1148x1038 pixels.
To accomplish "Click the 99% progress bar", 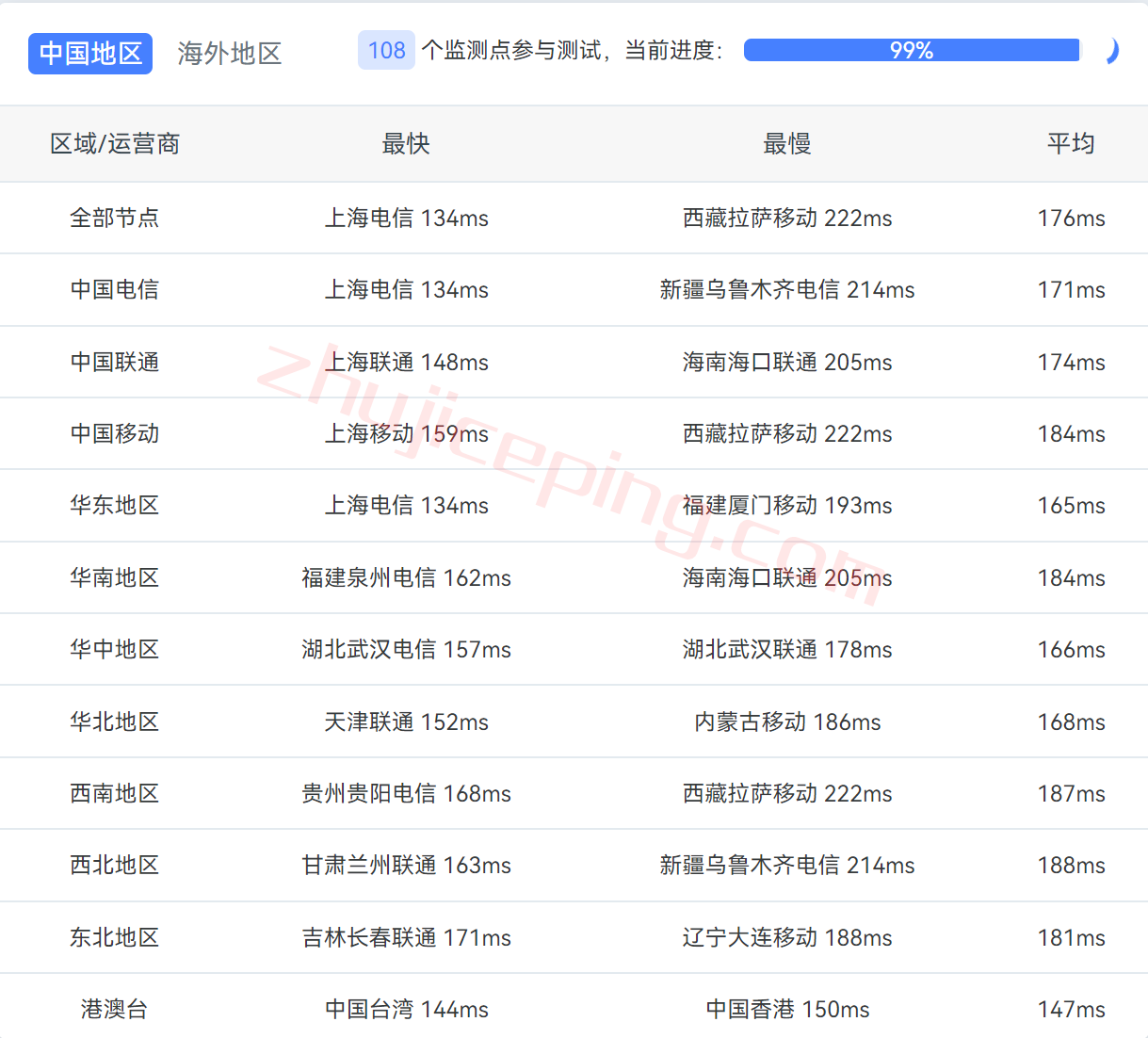I will [912, 51].
